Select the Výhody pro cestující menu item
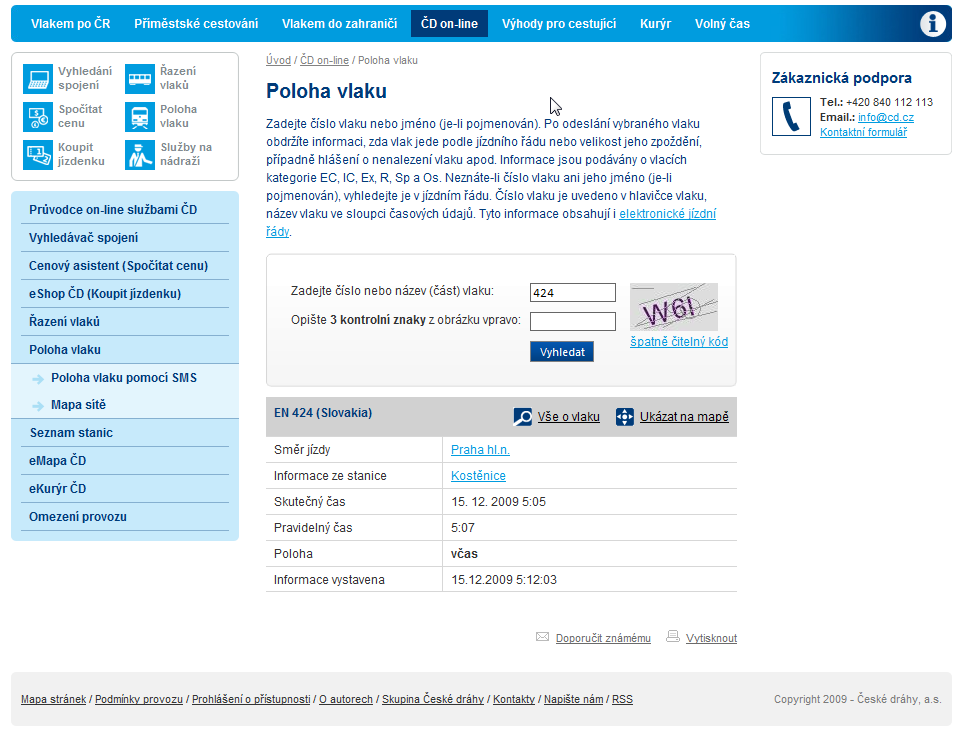The height and width of the screenshot is (731, 960). pyautogui.click(x=558, y=23)
